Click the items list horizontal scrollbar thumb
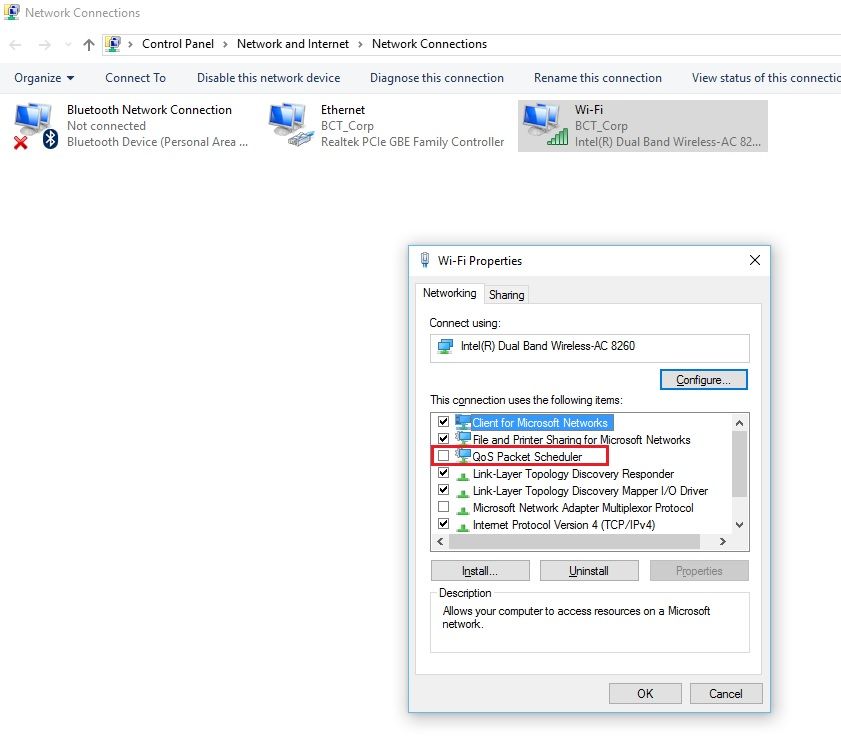The image size is (841, 741). tap(574, 542)
